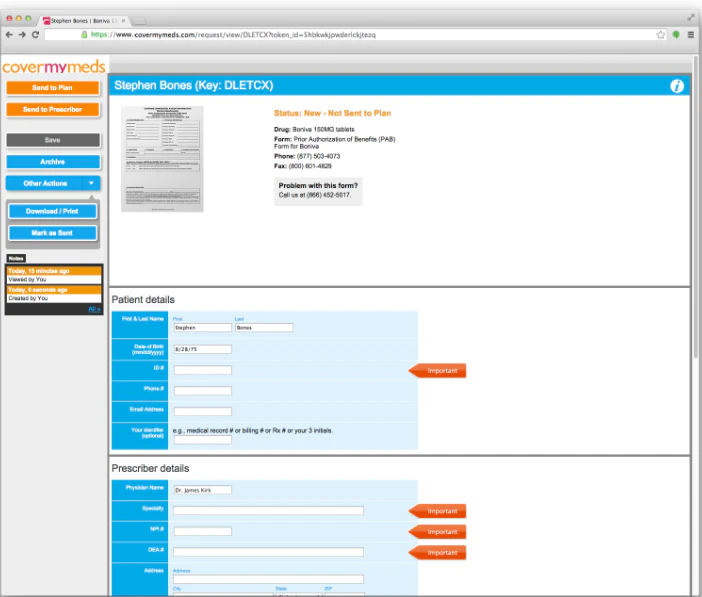
Task: Click Send to Prescriber button
Action: (x=53, y=109)
